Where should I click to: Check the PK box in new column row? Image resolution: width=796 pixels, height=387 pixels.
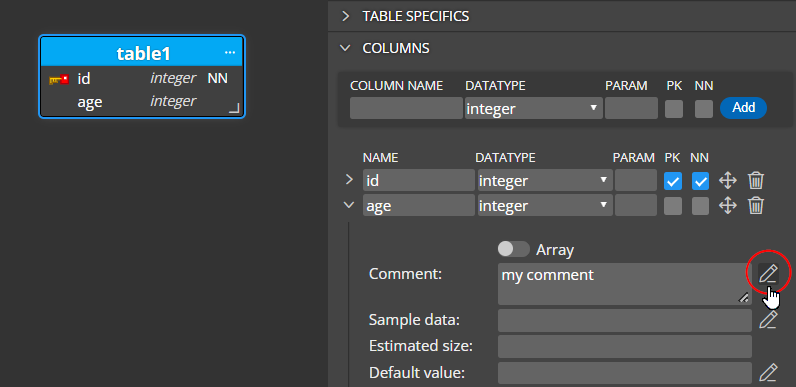[x=674, y=109]
